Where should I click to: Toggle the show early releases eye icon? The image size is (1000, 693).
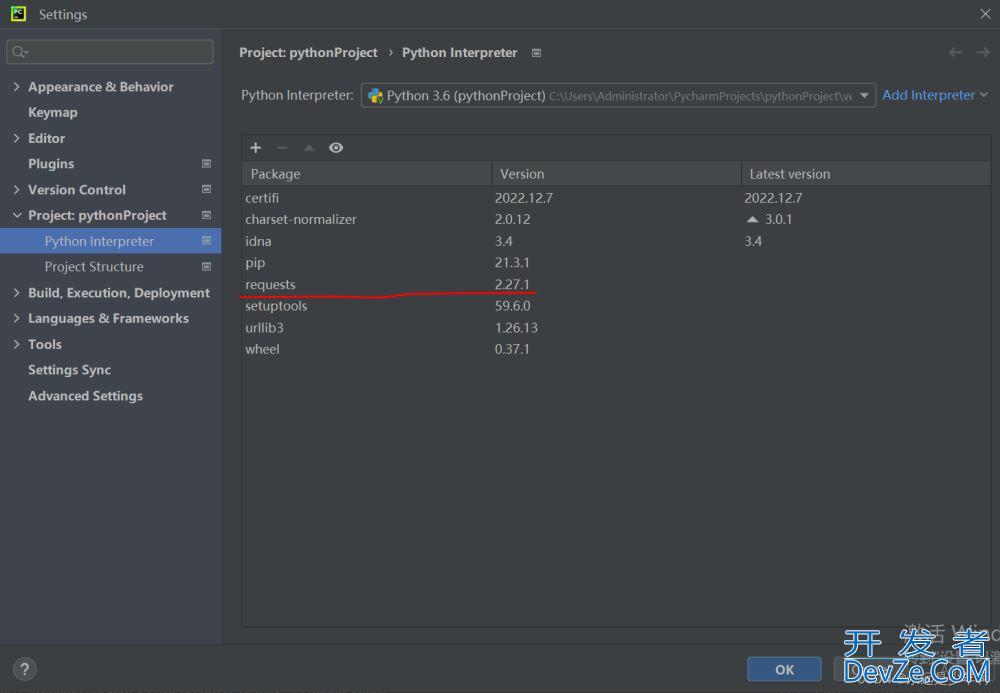(336, 148)
